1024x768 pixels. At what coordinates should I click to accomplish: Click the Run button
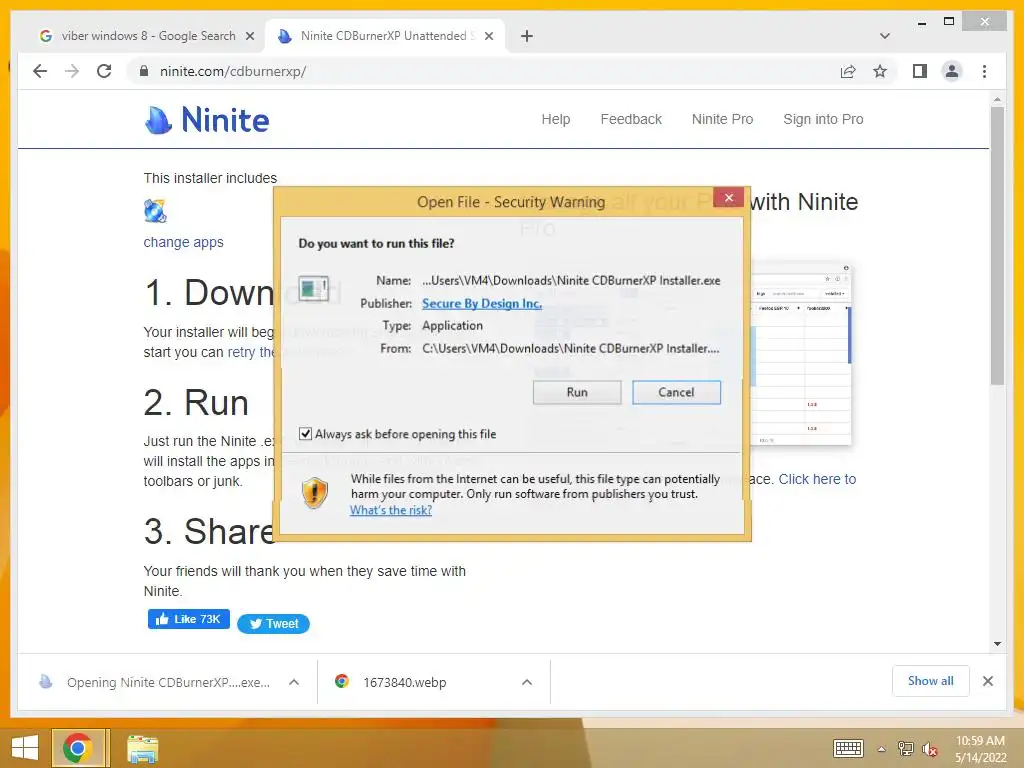[x=577, y=392]
